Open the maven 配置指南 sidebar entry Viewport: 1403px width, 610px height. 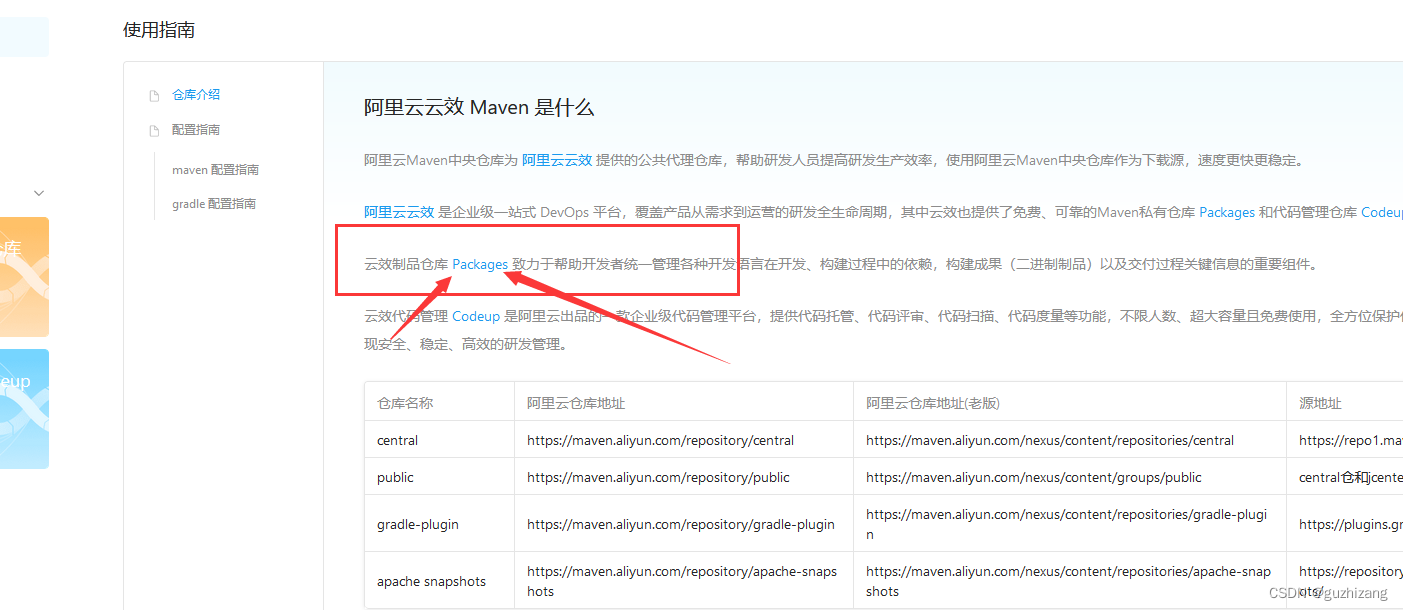(216, 169)
